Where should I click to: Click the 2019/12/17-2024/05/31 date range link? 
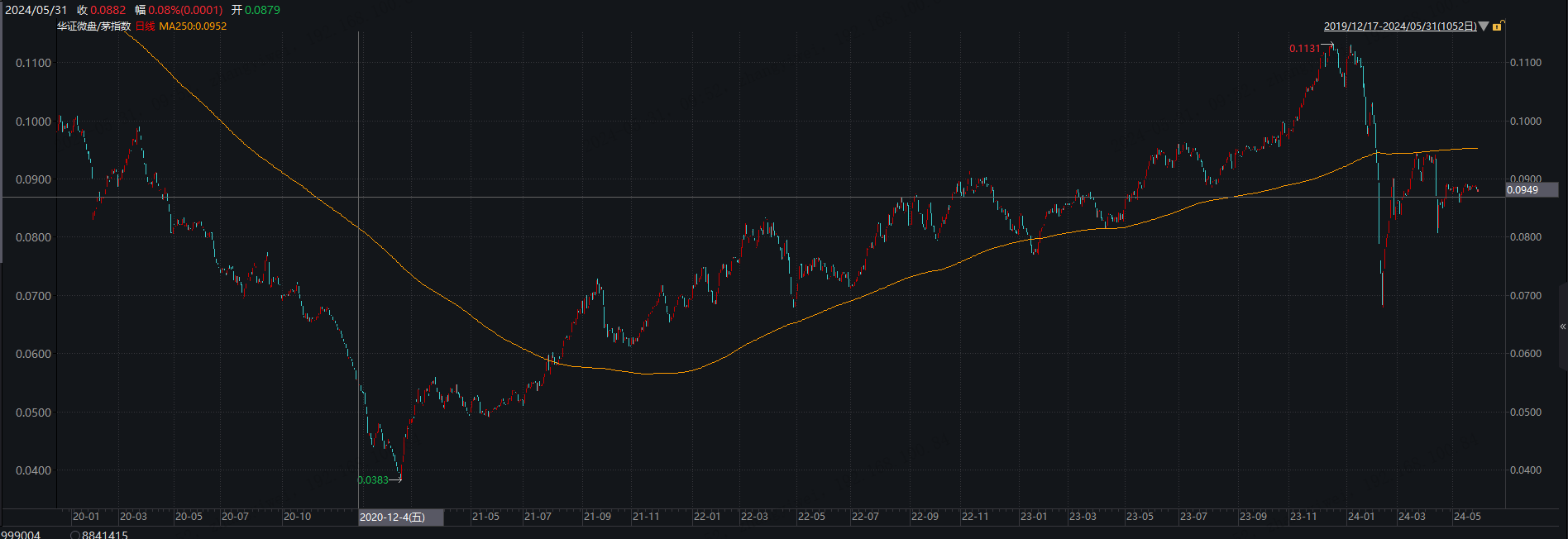click(x=1399, y=26)
